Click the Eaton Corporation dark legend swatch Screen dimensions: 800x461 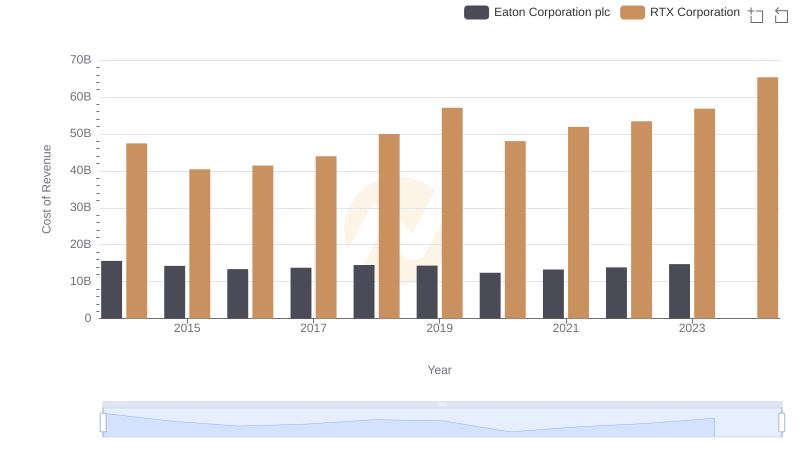point(476,12)
